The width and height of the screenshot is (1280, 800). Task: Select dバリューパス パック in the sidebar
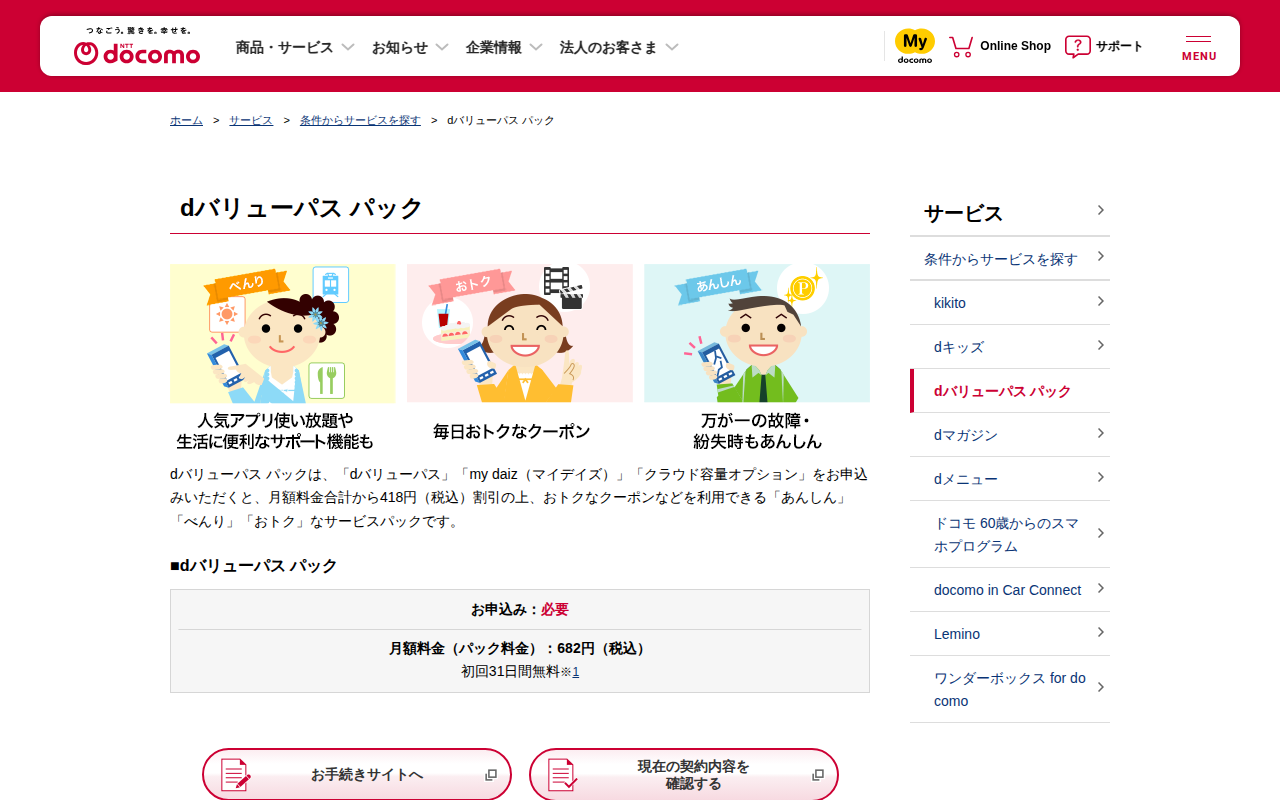(1010, 391)
